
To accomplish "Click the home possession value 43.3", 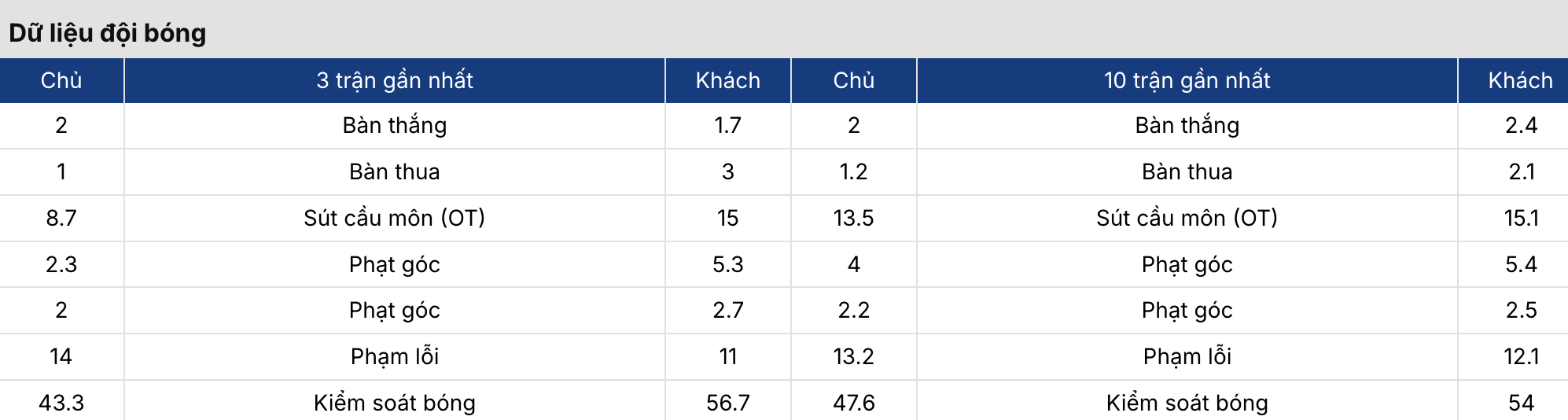I will [x=61, y=403].
